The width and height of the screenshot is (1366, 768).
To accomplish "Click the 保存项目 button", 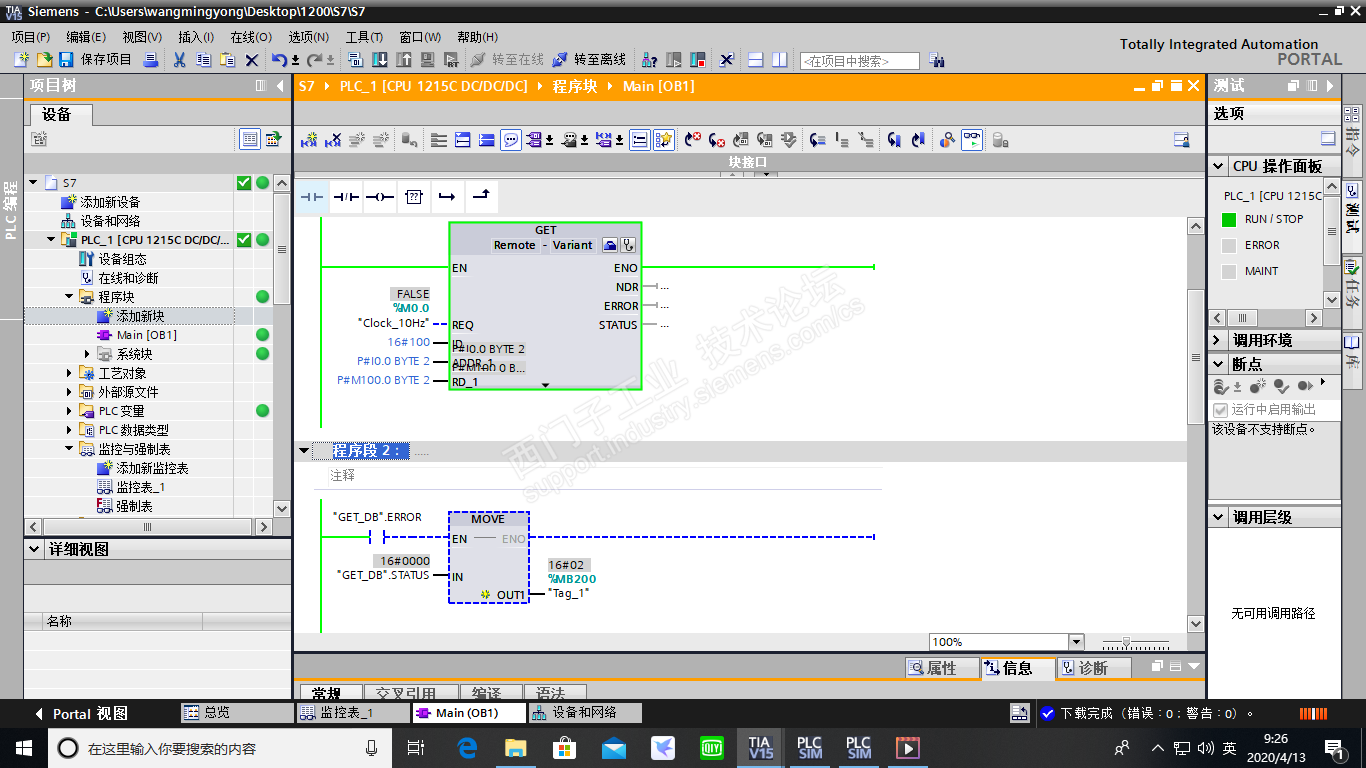I will pos(95,60).
